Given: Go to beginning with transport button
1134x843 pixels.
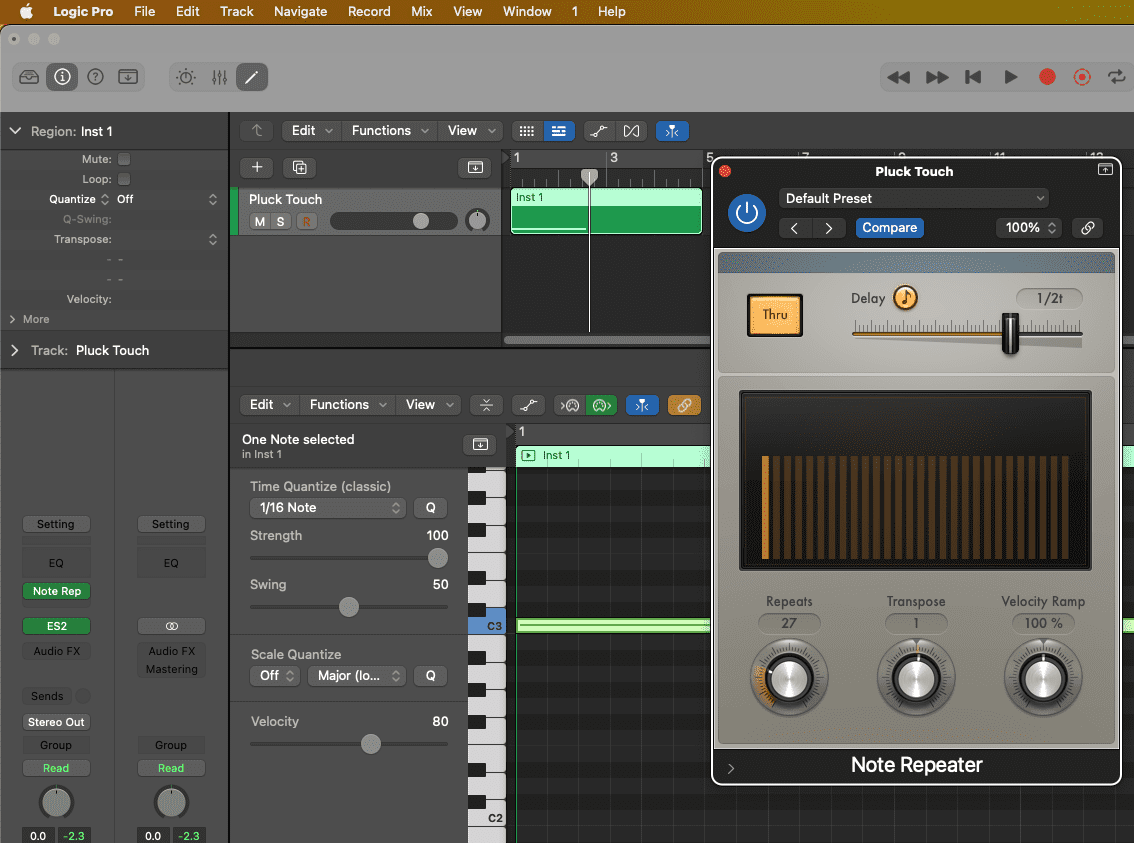Looking at the screenshot, I should click(973, 77).
